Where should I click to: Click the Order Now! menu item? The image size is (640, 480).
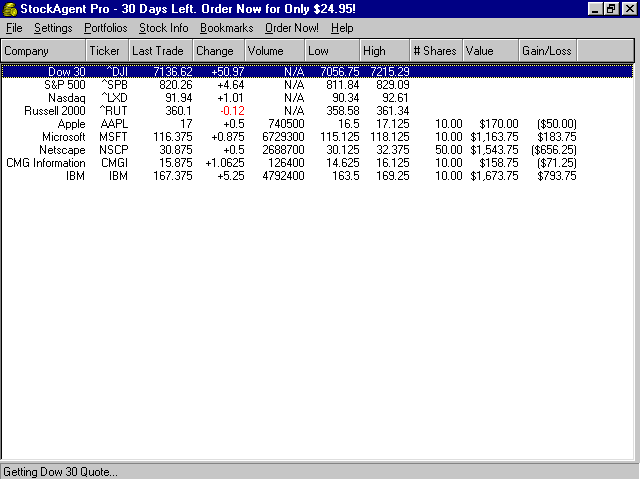[x=292, y=28]
